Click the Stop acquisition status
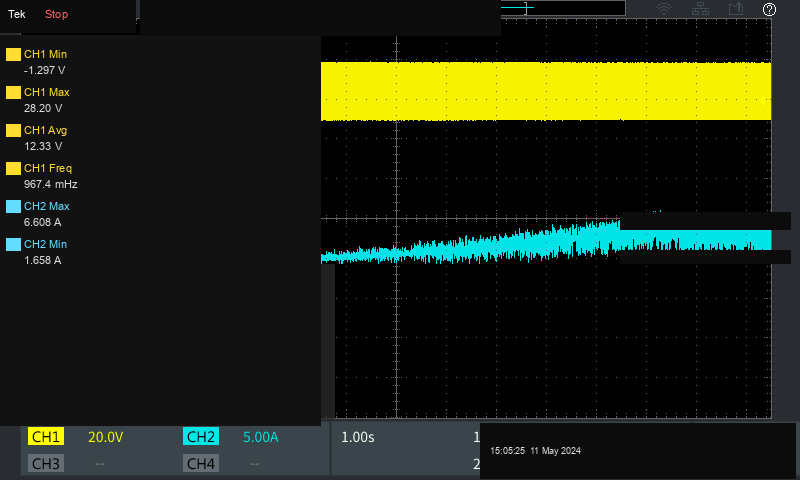The width and height of the screenshot is (800, 480). [x=56, y=14]
